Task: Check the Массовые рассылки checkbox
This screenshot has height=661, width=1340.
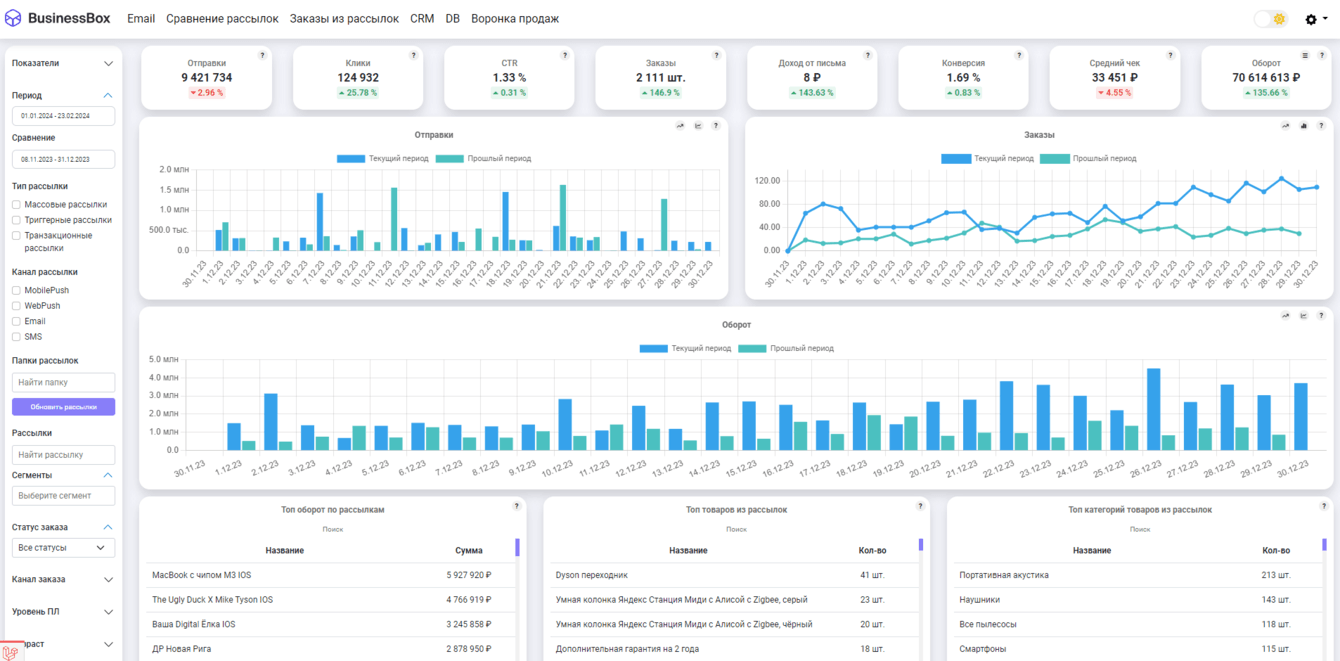Action: click(16, 205)
